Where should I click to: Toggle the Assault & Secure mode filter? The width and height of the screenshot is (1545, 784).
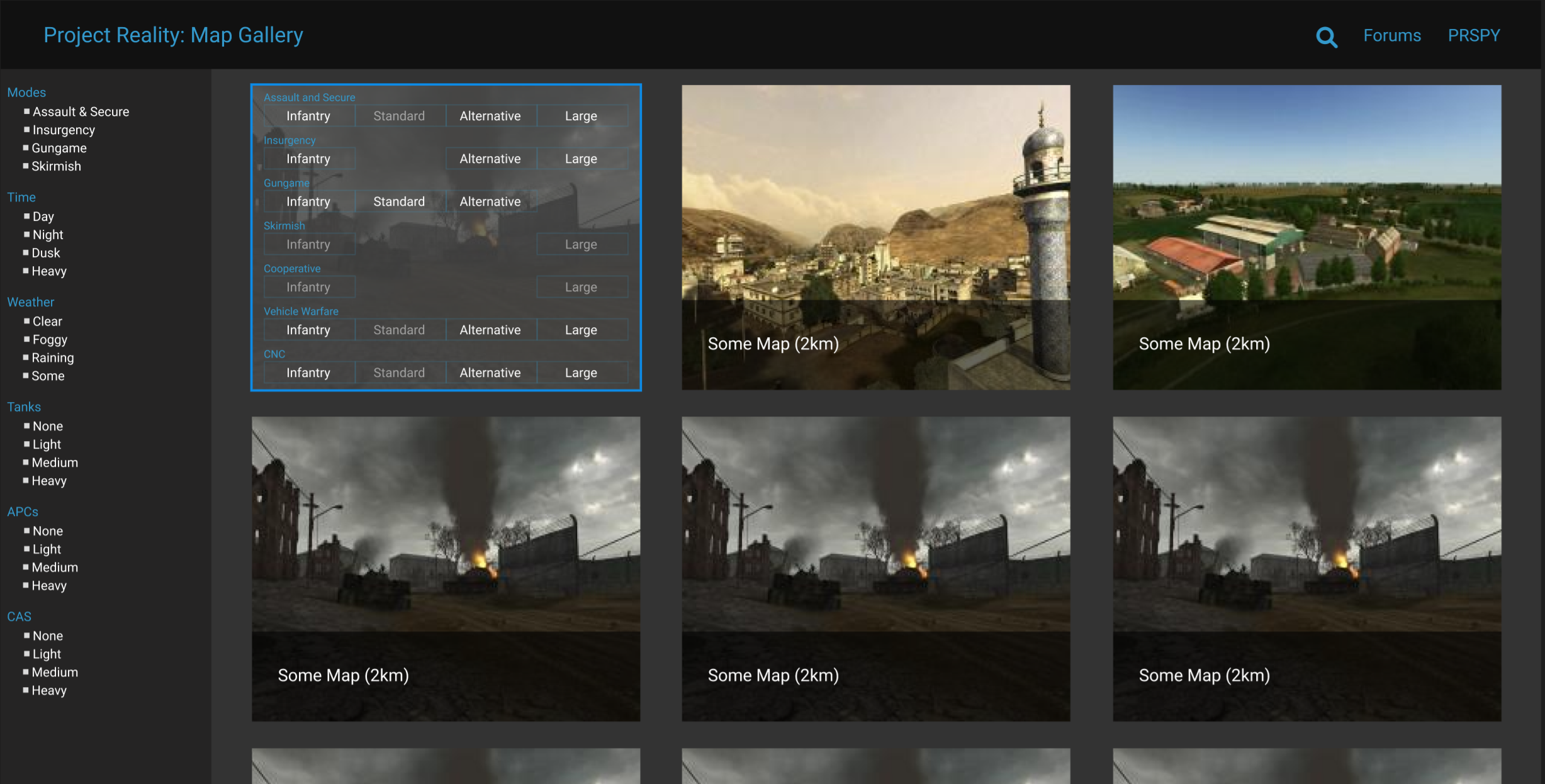coord(81,112)
